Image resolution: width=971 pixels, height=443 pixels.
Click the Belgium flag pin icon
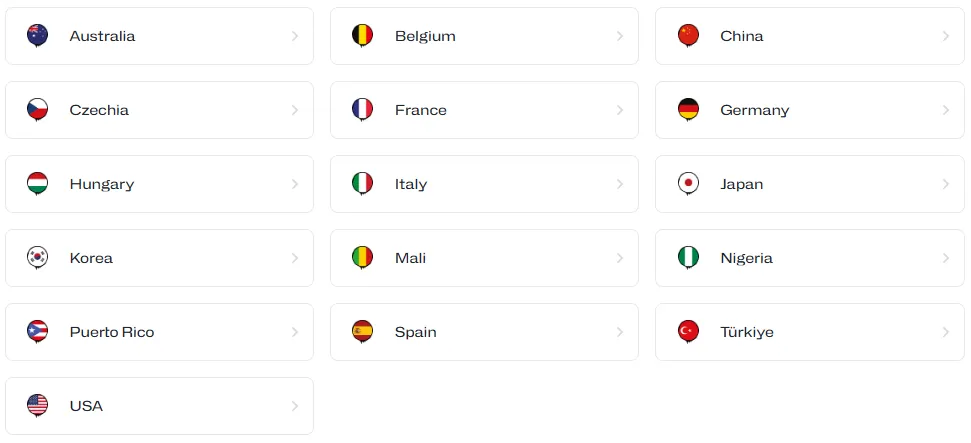[x=362, y=36]
